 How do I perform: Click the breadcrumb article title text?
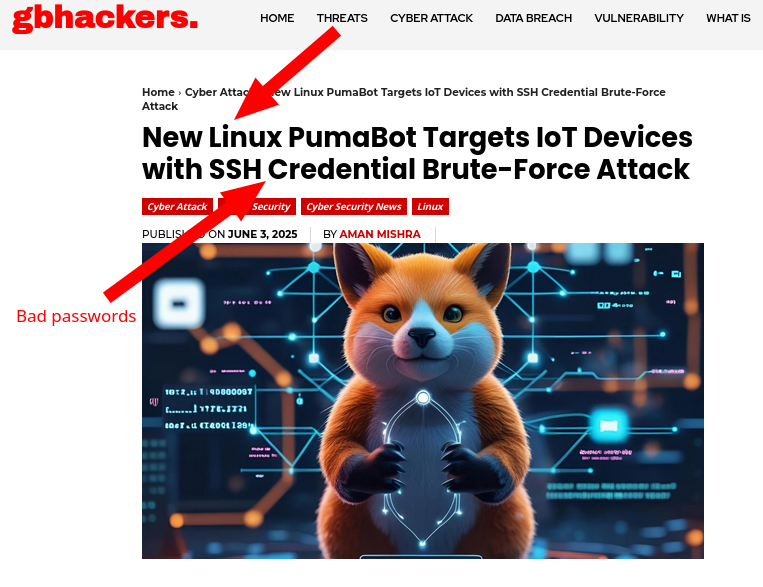point(403,99)
